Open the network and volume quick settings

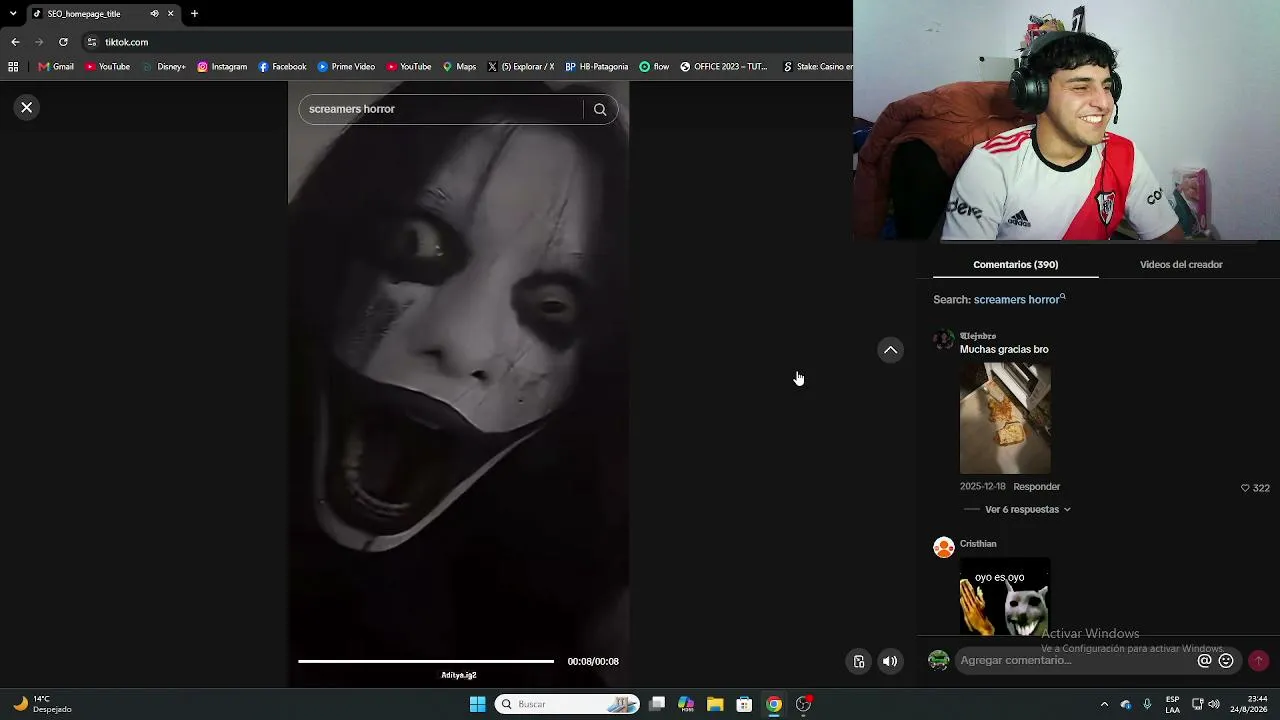[x=1207, y=704]
